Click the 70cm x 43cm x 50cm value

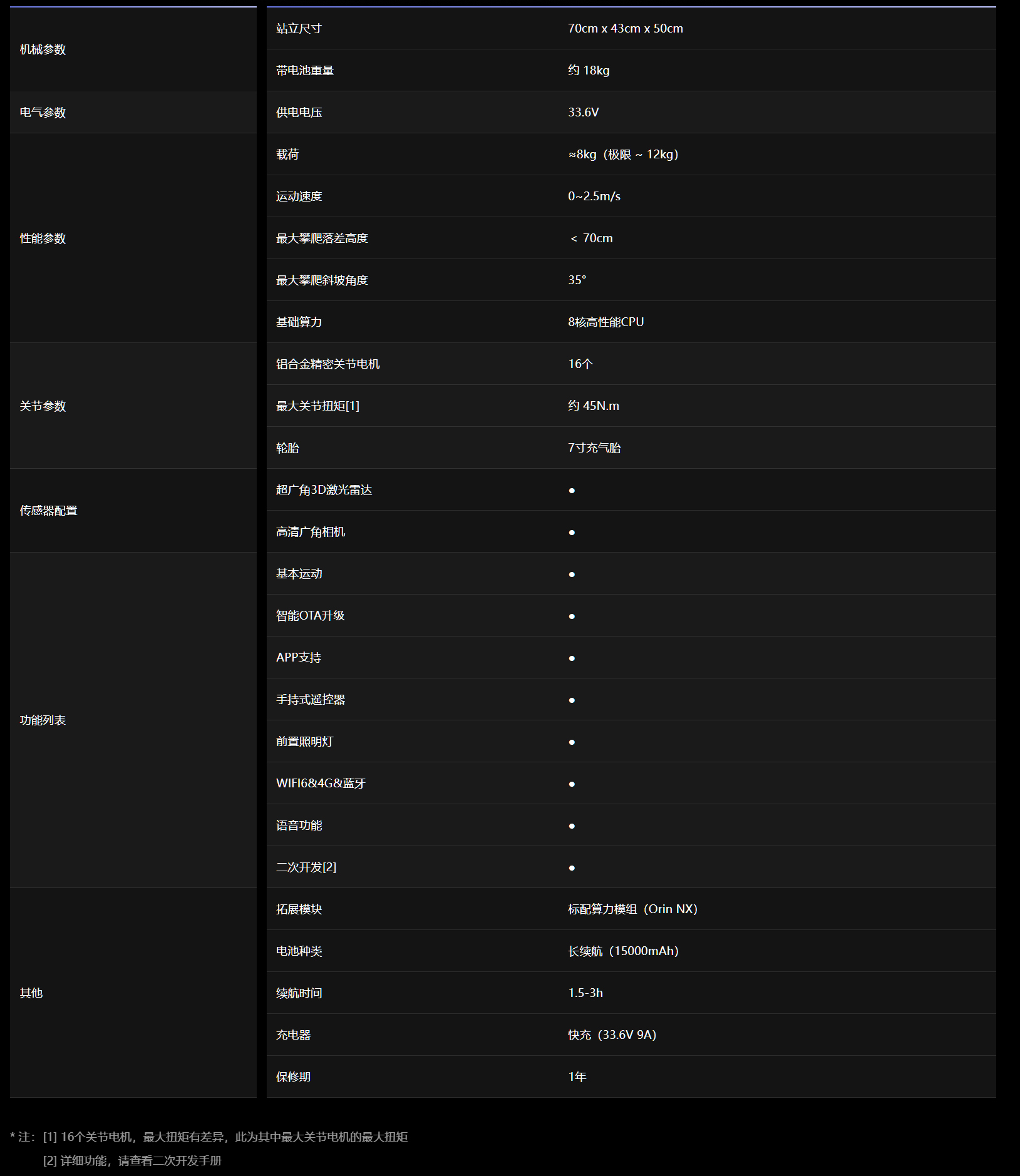pos(625,29)
